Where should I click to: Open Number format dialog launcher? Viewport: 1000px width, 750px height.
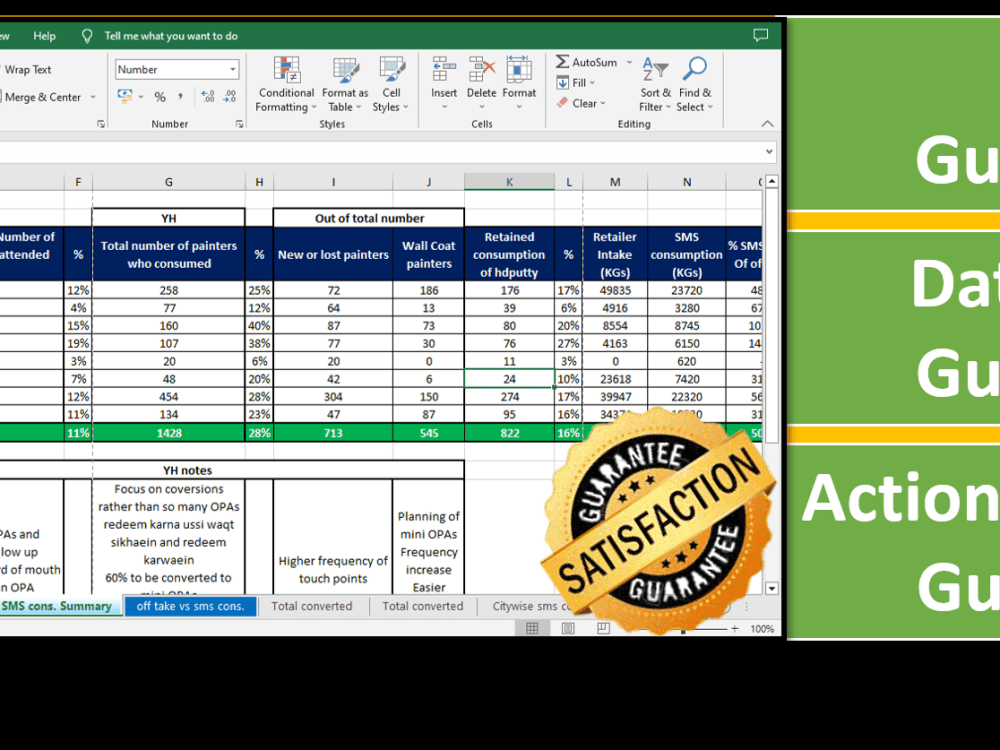tap(239, 124)
